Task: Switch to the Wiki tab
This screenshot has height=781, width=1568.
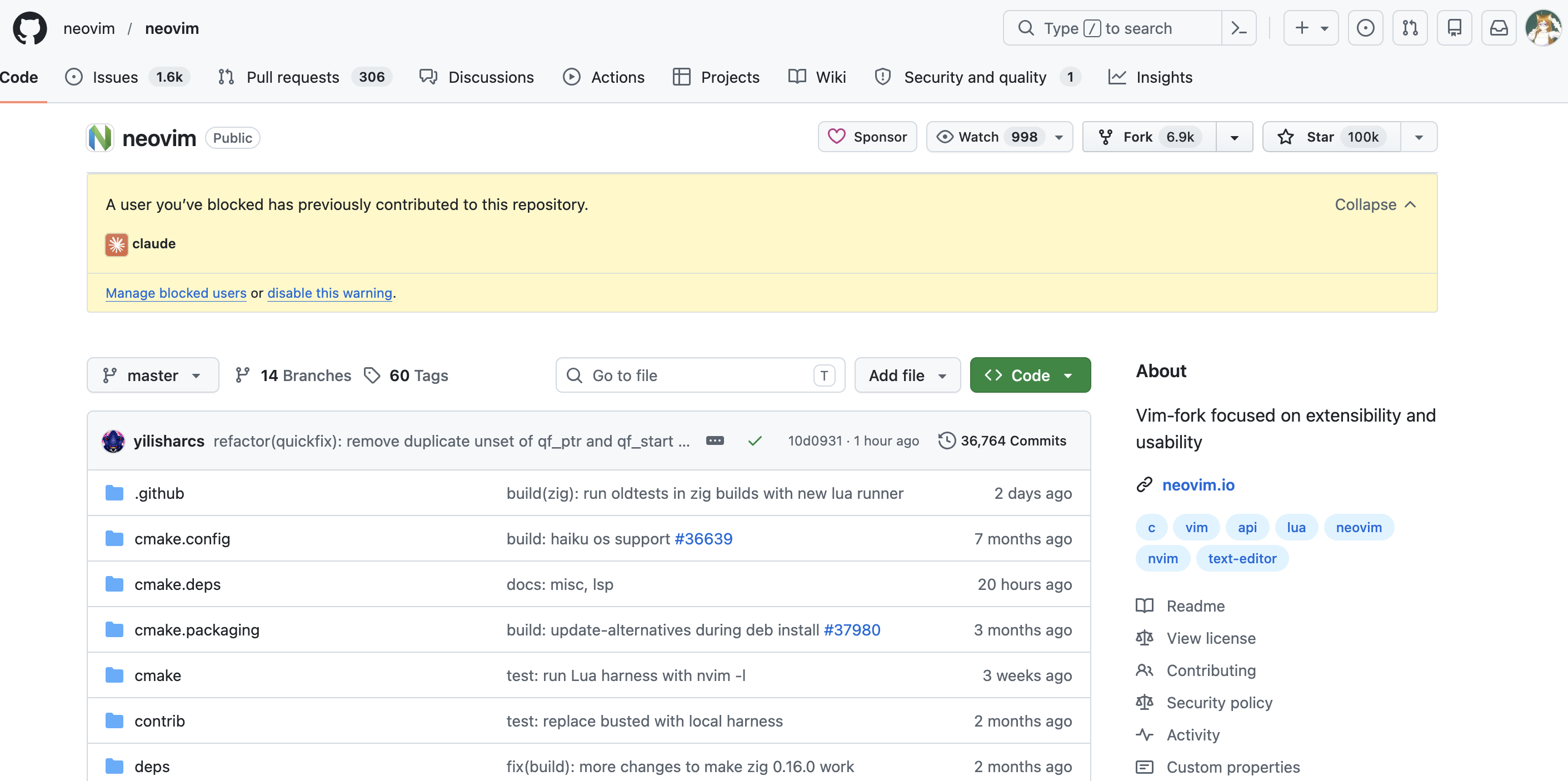Action: tap(817, 77)
